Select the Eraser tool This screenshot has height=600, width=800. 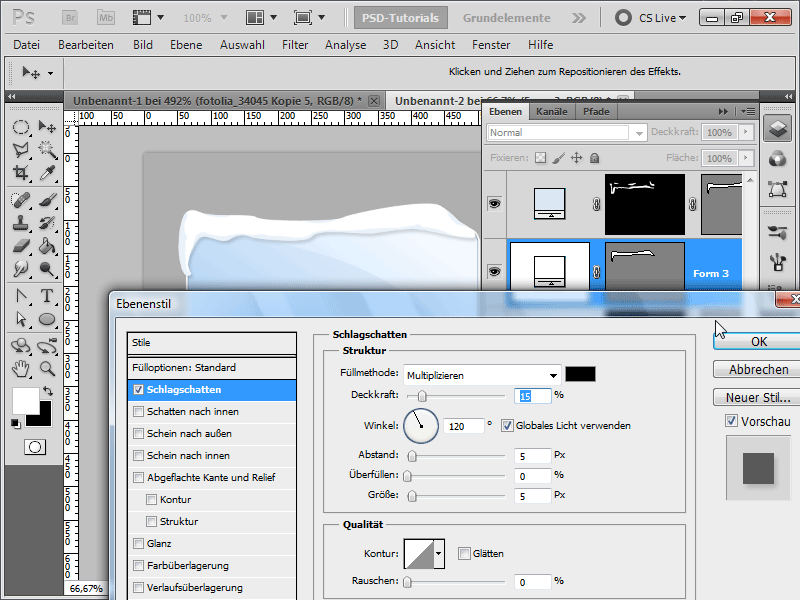(x=20, y=246)
